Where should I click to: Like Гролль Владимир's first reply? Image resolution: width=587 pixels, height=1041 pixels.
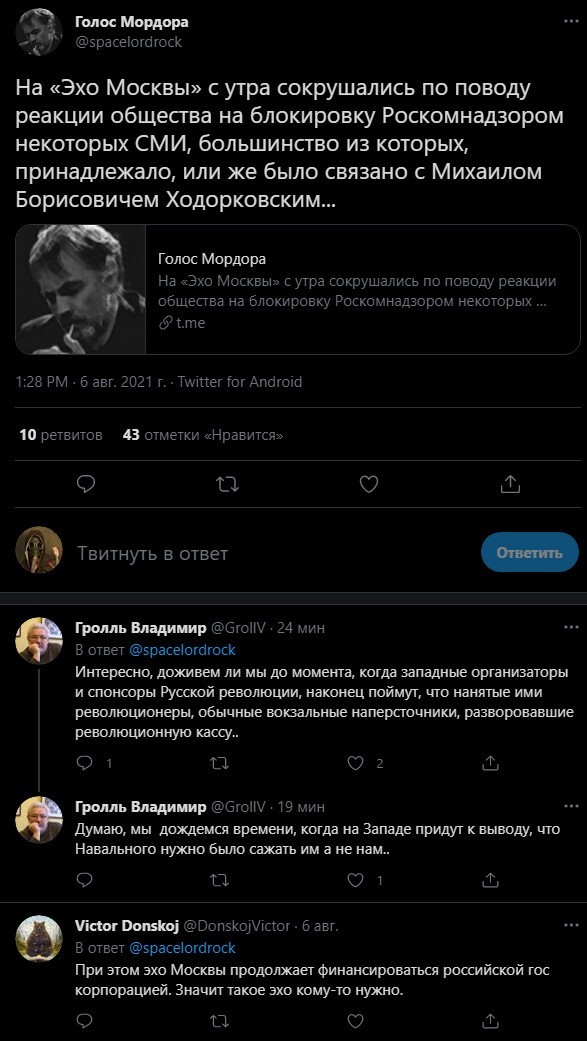356,763
